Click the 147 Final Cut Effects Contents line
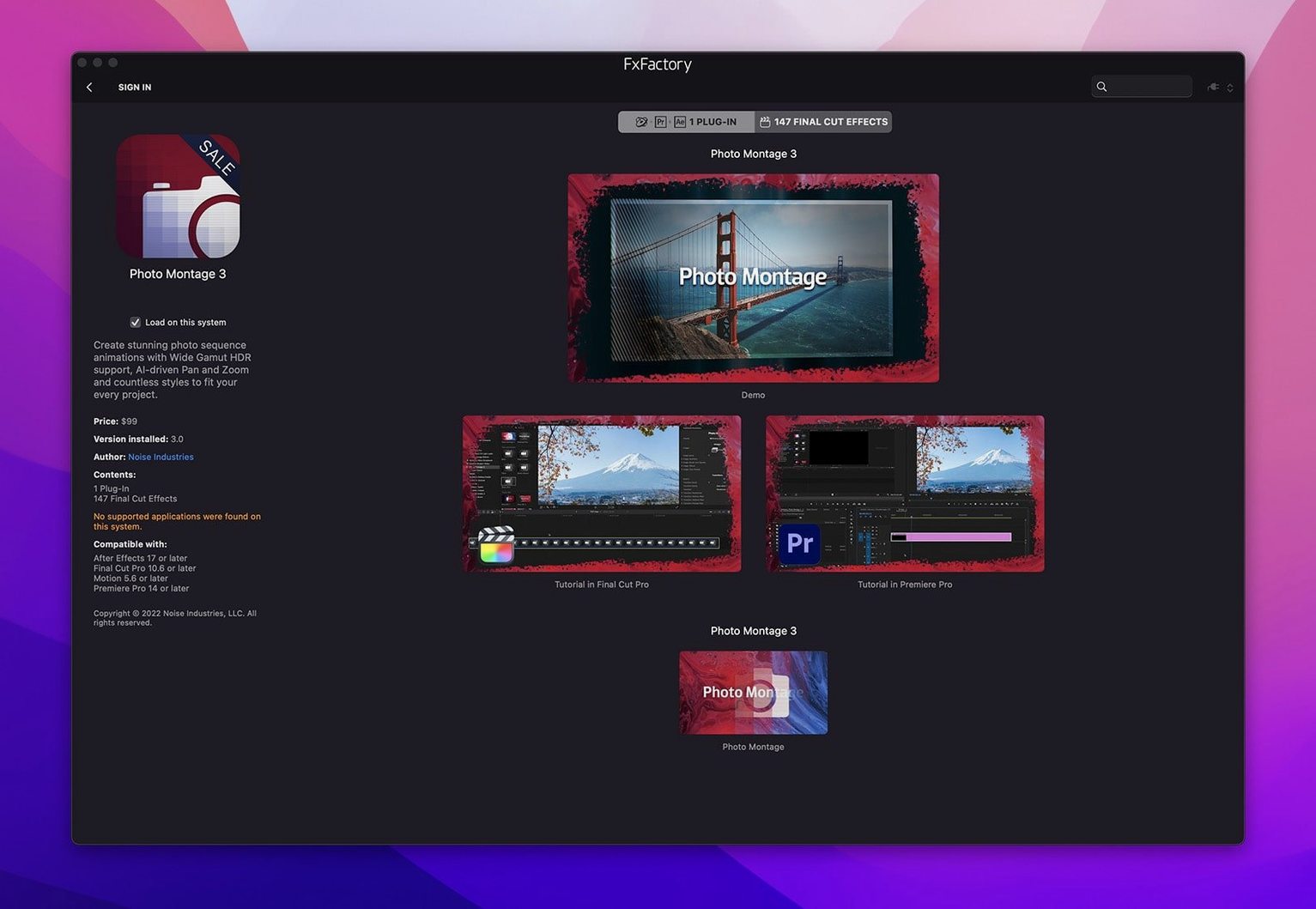This screenshot has height=909, width=1316. click(135, 499)
